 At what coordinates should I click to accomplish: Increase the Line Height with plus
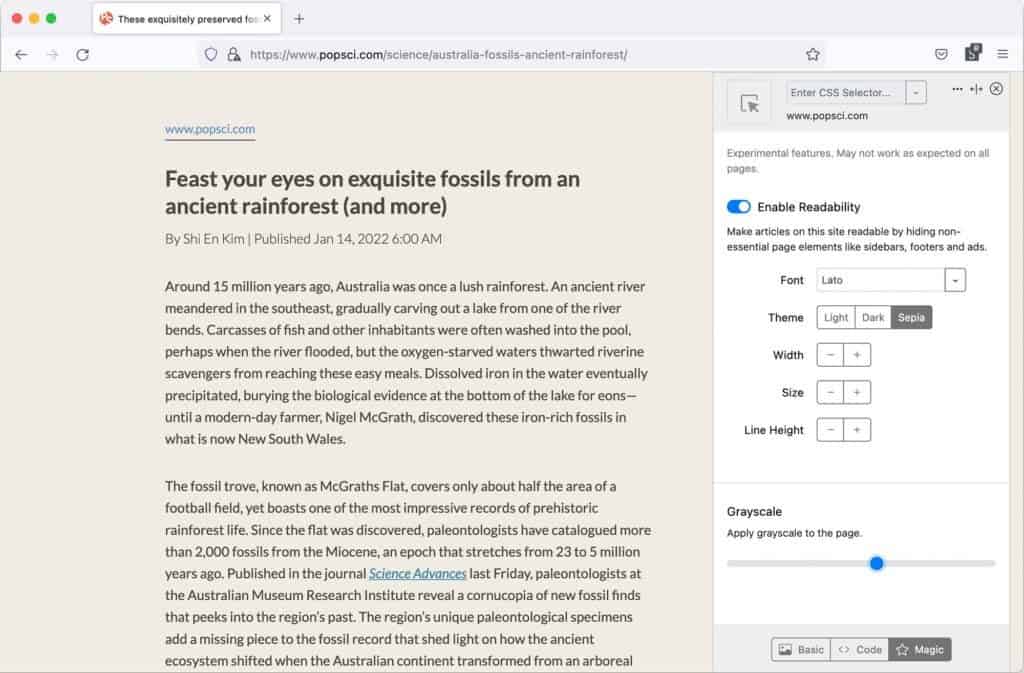tap(857, 430)
